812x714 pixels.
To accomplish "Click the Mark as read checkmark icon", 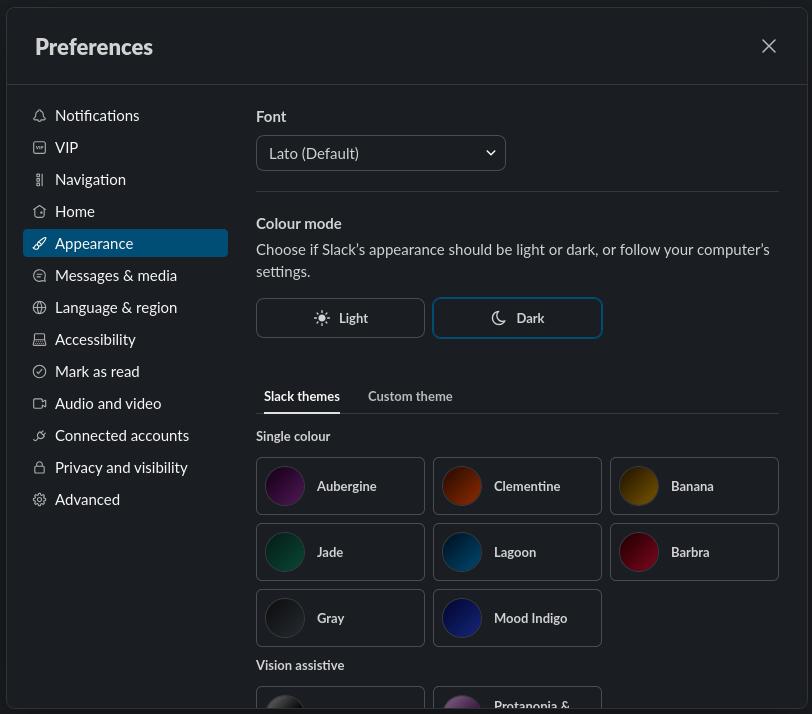I will tap(39, 372).
